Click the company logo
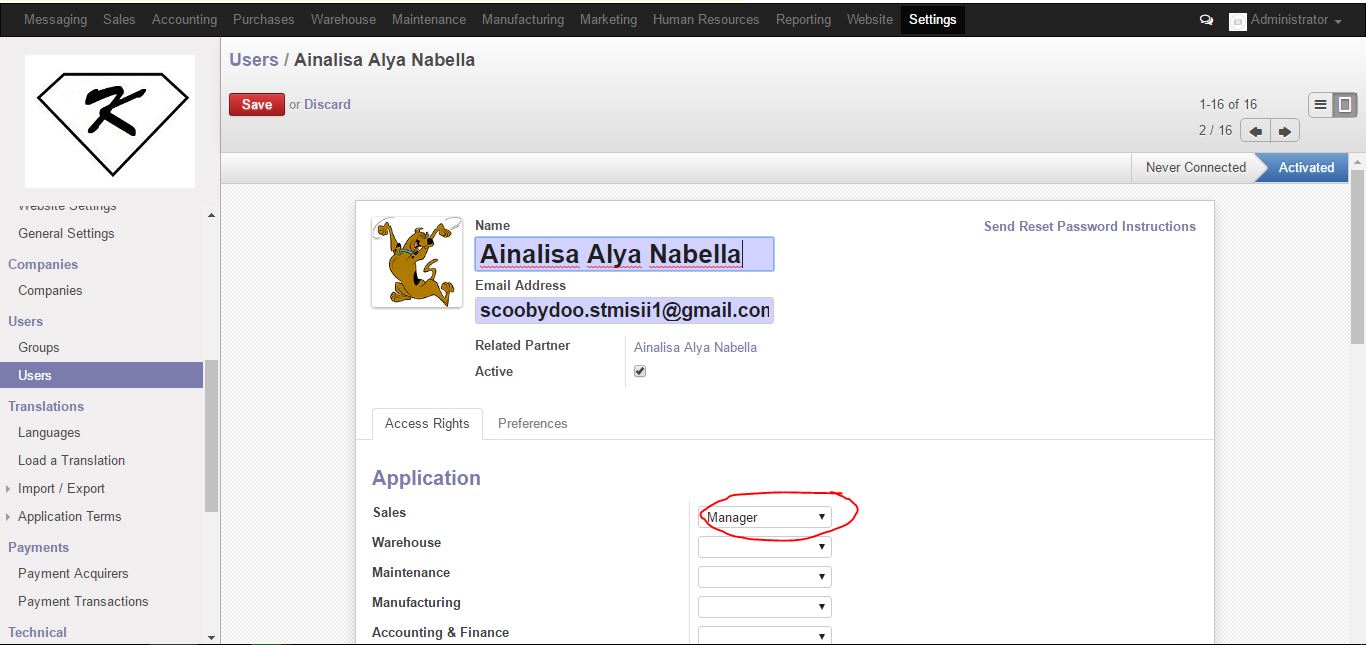This screenshot has width=1366, height=645. (111, 121)
